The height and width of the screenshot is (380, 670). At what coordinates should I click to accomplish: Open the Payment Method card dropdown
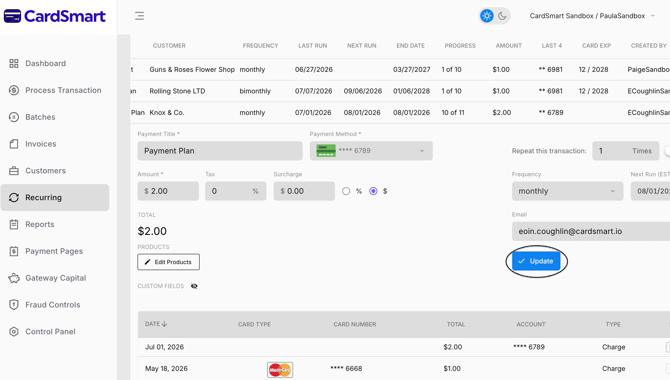point(371,151)
